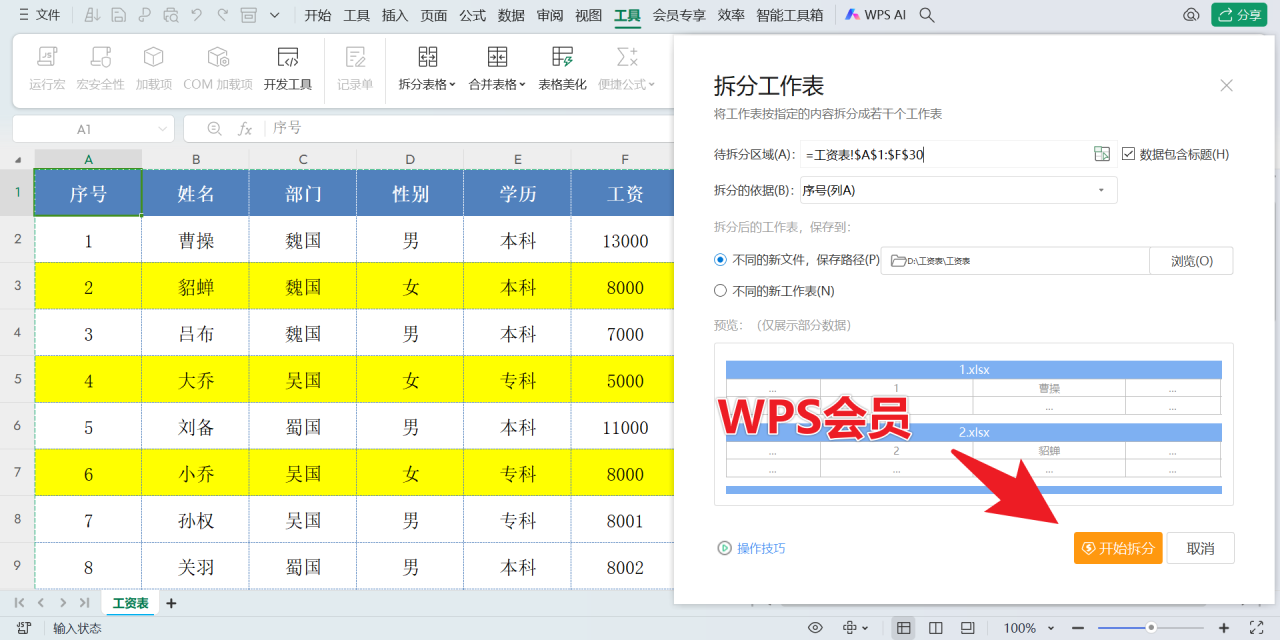Select column C header

pyautogui.click(x=303, y=159)
